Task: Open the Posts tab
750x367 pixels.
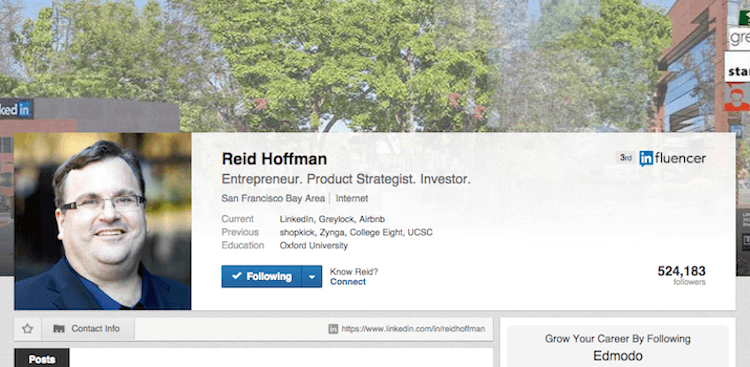Action: pos(42,359)
